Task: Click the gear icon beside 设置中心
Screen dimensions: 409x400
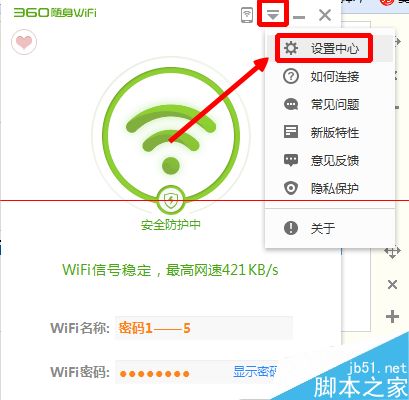Action: click(291, 48)
